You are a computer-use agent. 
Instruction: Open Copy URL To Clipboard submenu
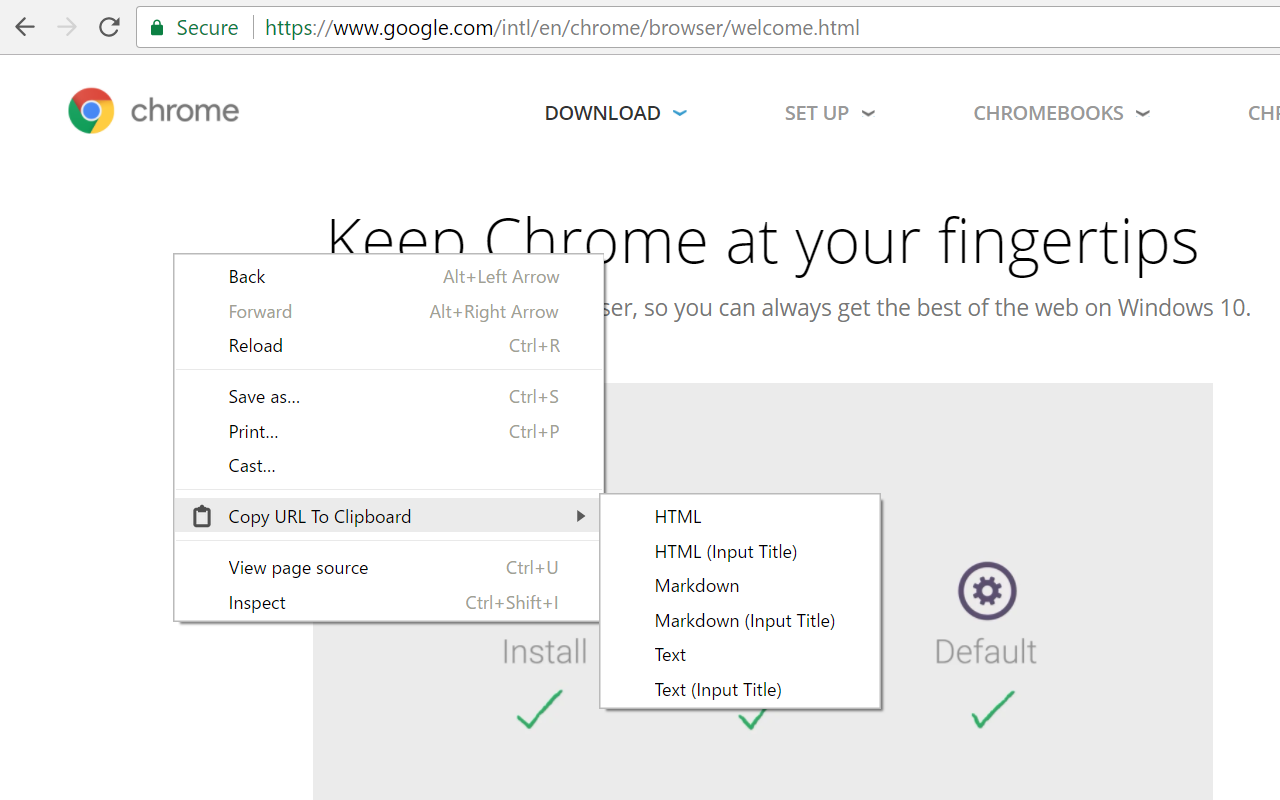(x=389, y=516)
